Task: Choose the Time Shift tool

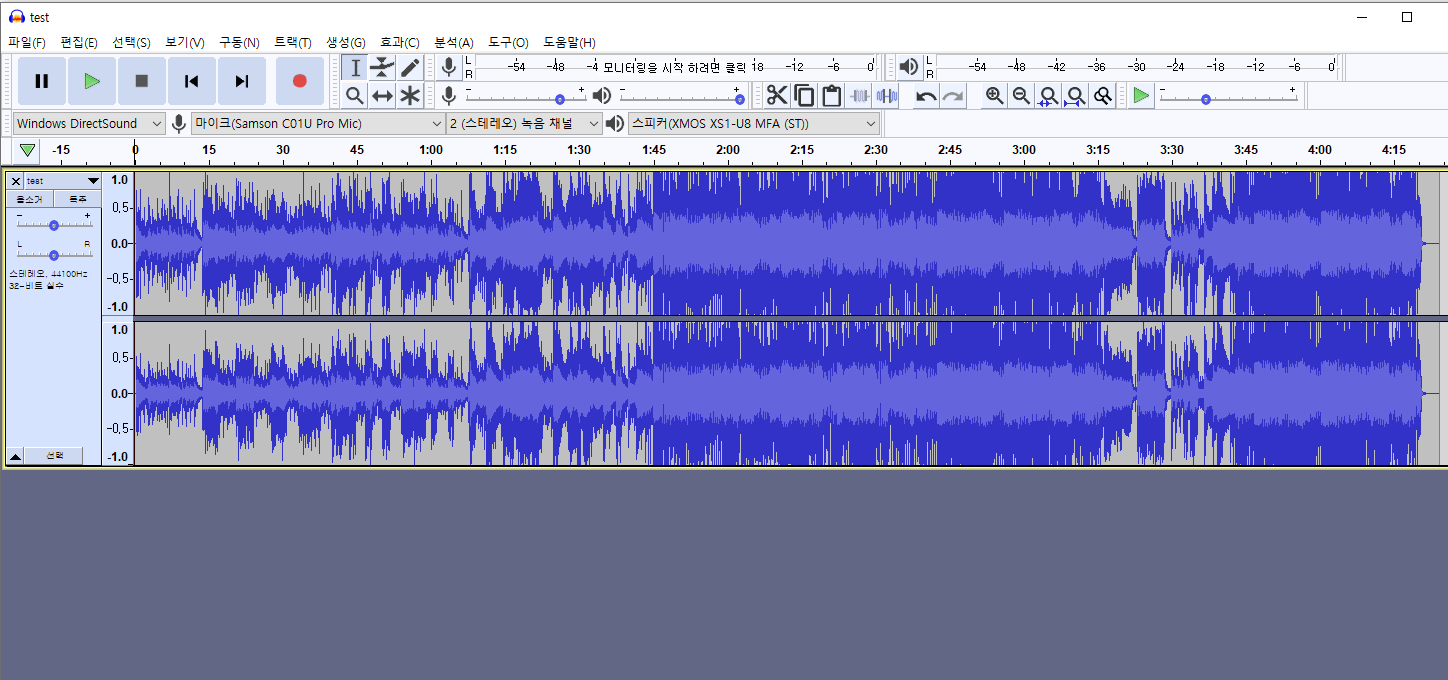Action: (x=382, y=95)
